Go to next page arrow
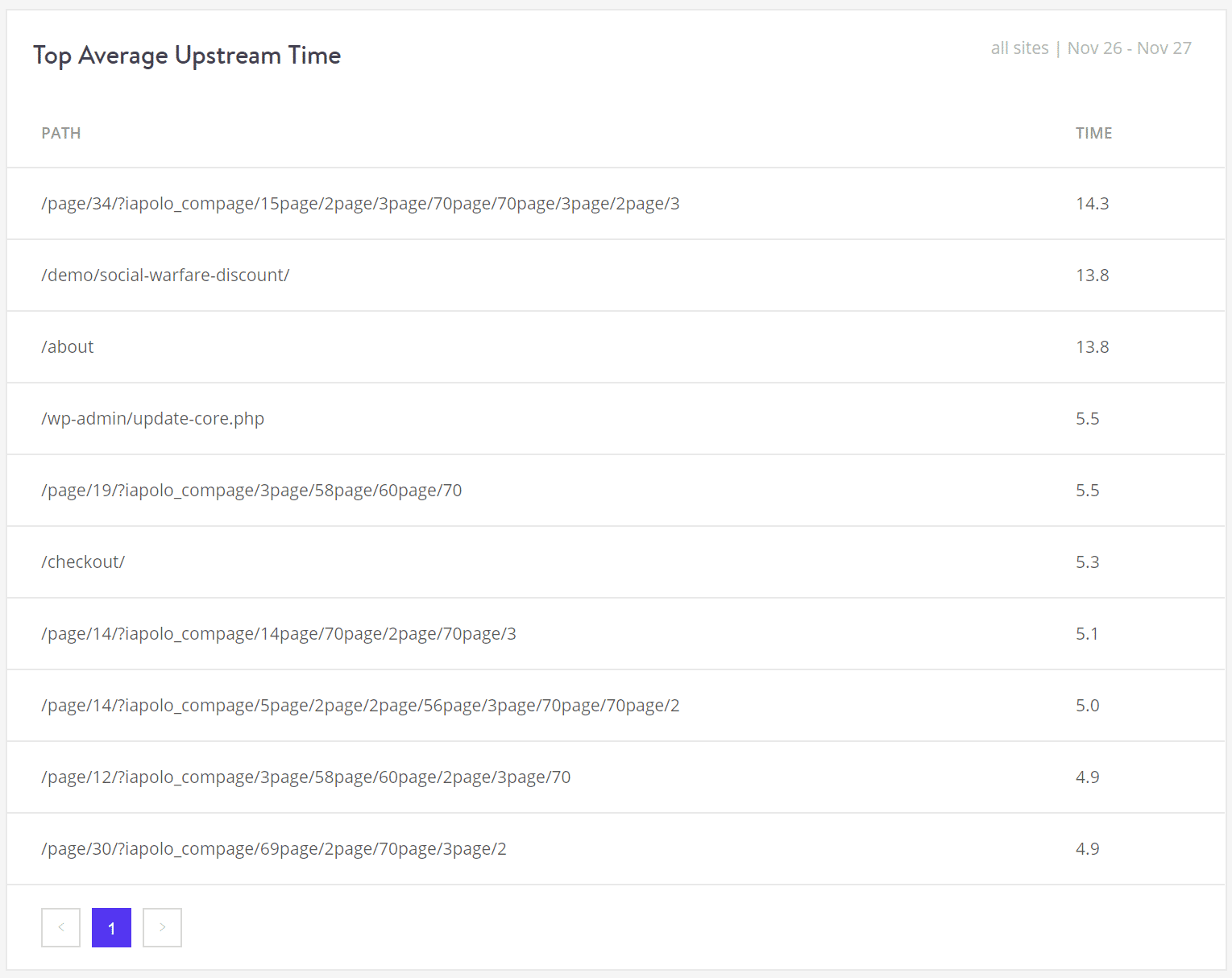This screenshot has height=978, width=1232. [x=162, y=927]
